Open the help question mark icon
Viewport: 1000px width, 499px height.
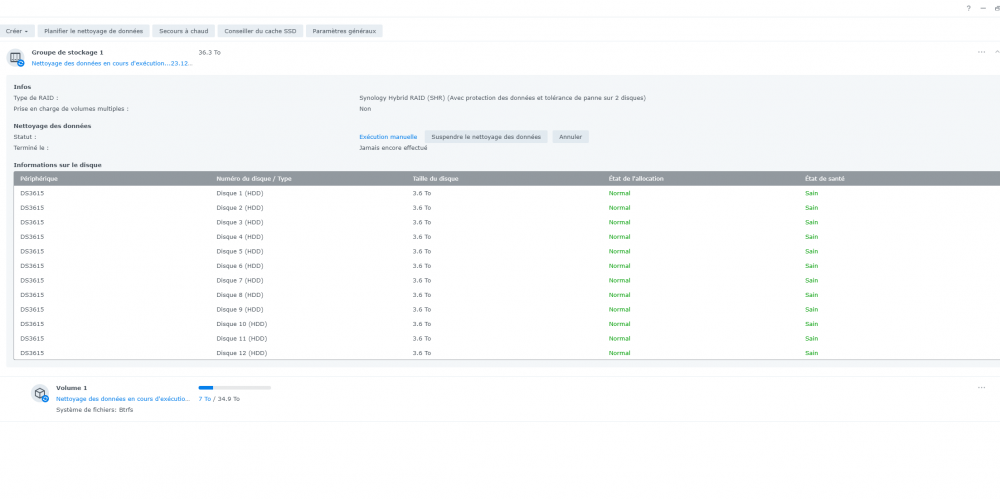click(968, 8)
